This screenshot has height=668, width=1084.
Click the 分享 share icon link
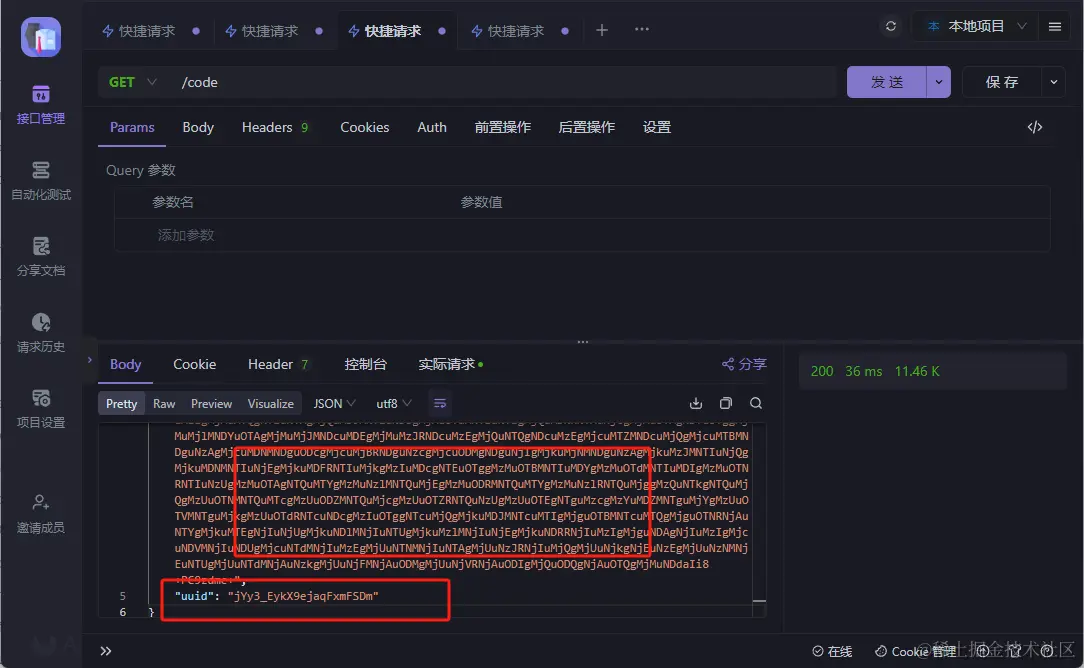(x=744, y=364)
